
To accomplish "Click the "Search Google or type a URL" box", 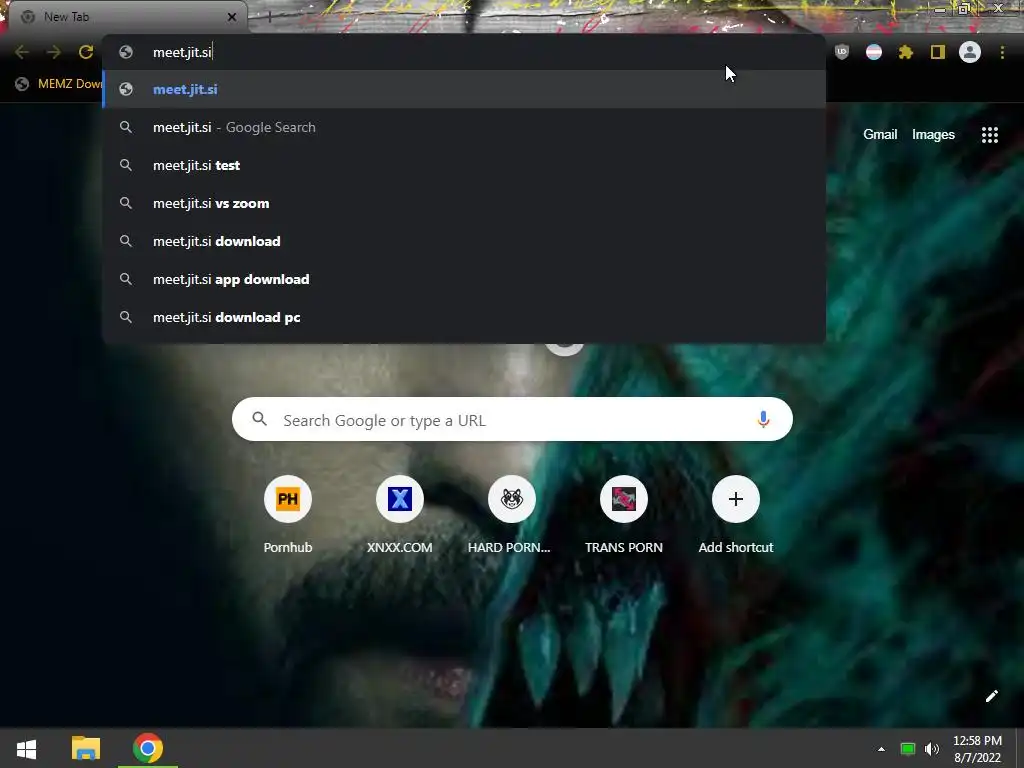I will [512, 419].
